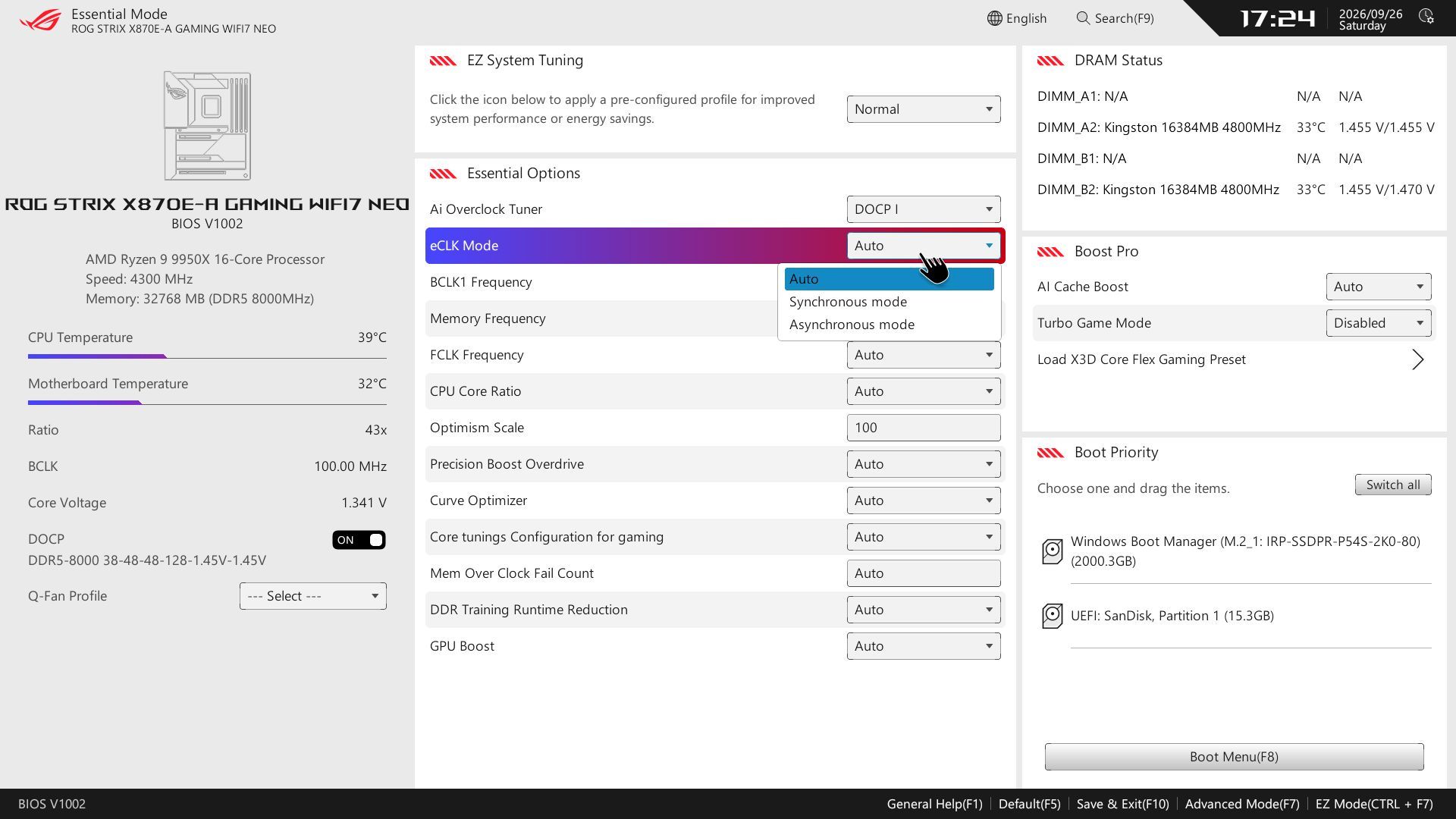Choose Synchronous mode option

coord(890,302)
